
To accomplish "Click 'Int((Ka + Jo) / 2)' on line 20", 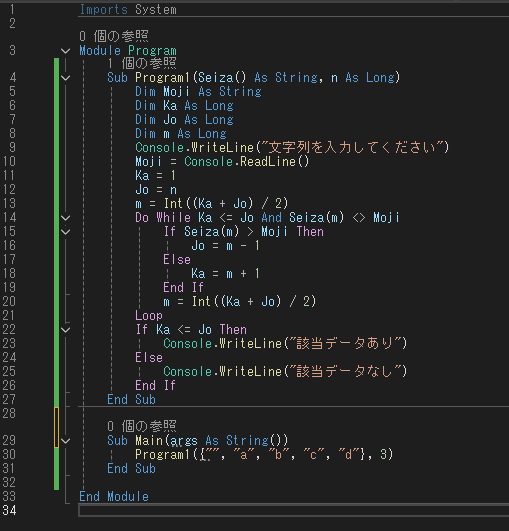I will point(254,301).
